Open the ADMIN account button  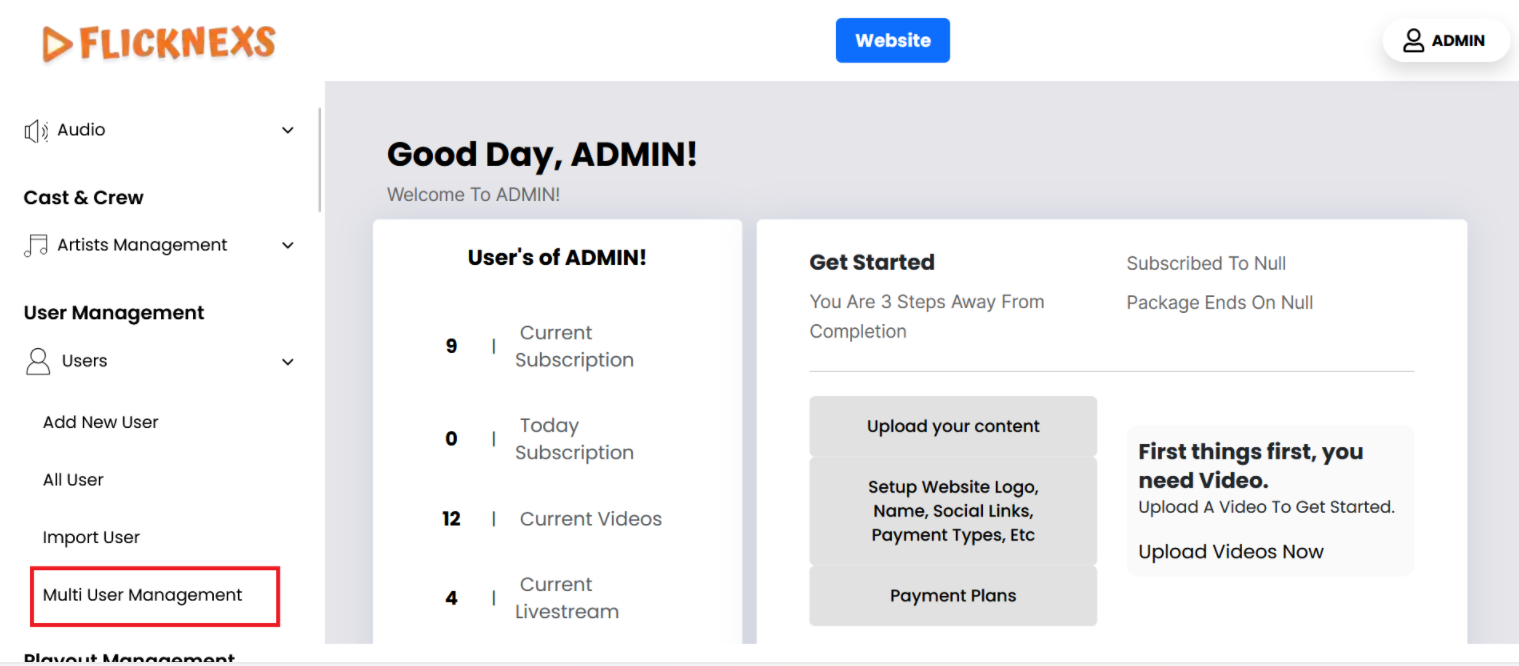pos(1446,41)
